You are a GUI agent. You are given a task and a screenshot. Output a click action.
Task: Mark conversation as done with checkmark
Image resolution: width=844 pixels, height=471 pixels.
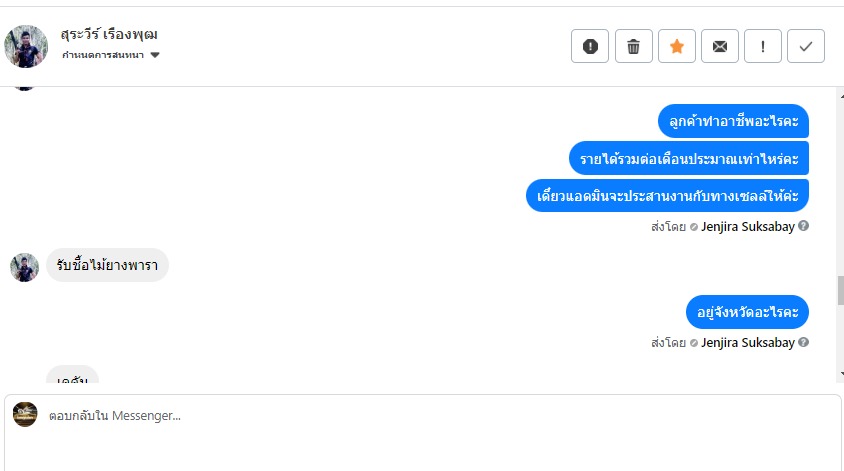(x=806, y=46)
